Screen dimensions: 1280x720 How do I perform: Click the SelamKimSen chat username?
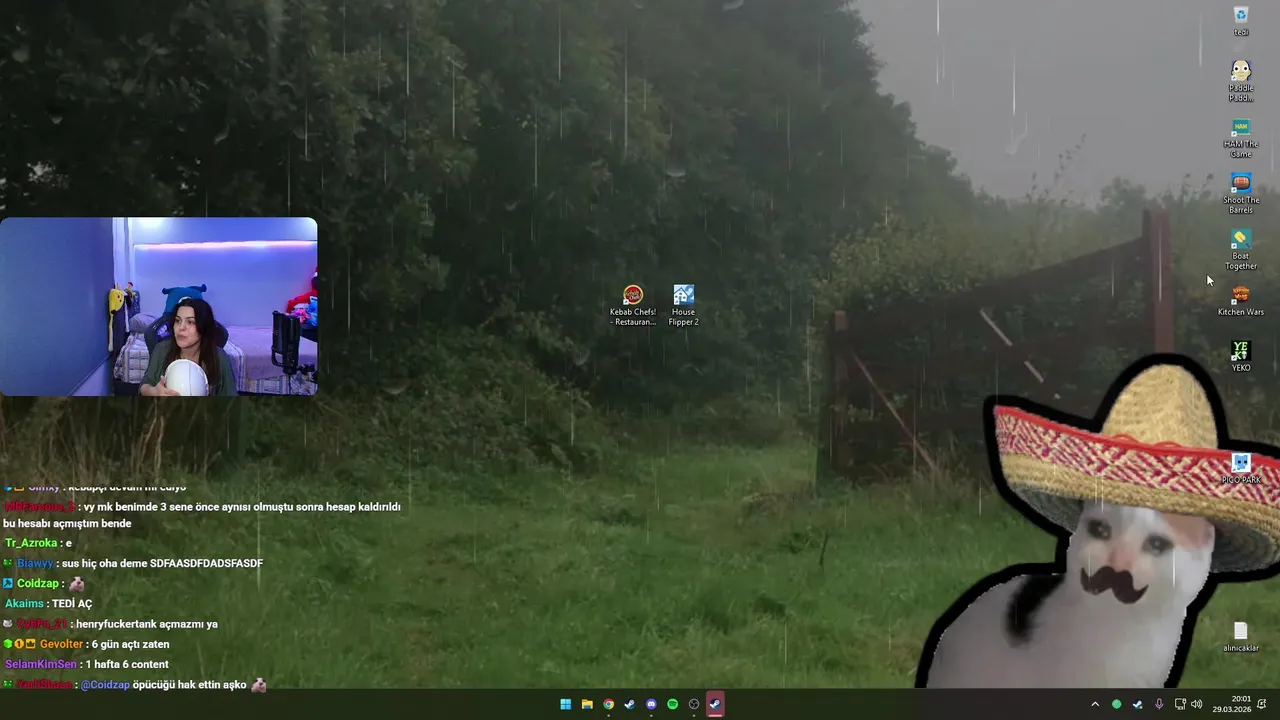click(41, 664)
